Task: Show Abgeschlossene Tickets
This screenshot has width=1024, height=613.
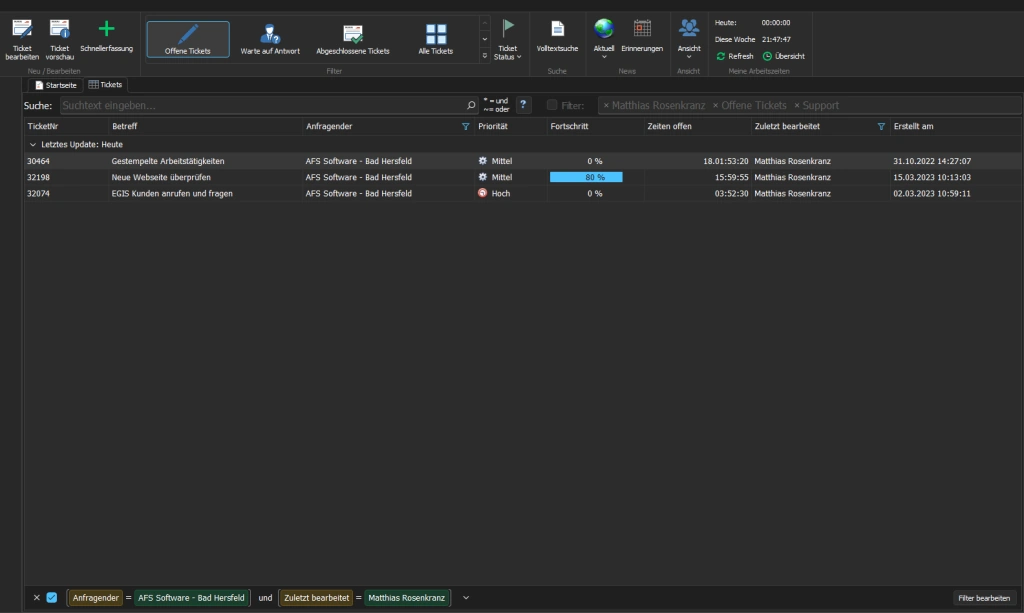Action: tap(353, 39)
